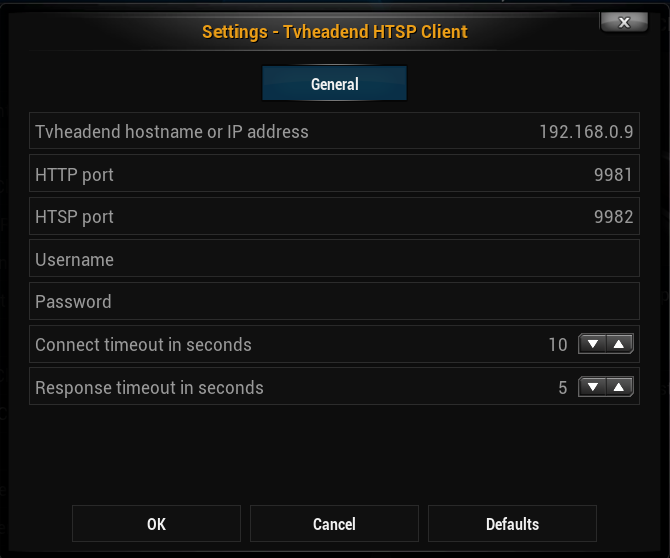Click the 9982 port value

pyautogui.click(x=613, y=217)
